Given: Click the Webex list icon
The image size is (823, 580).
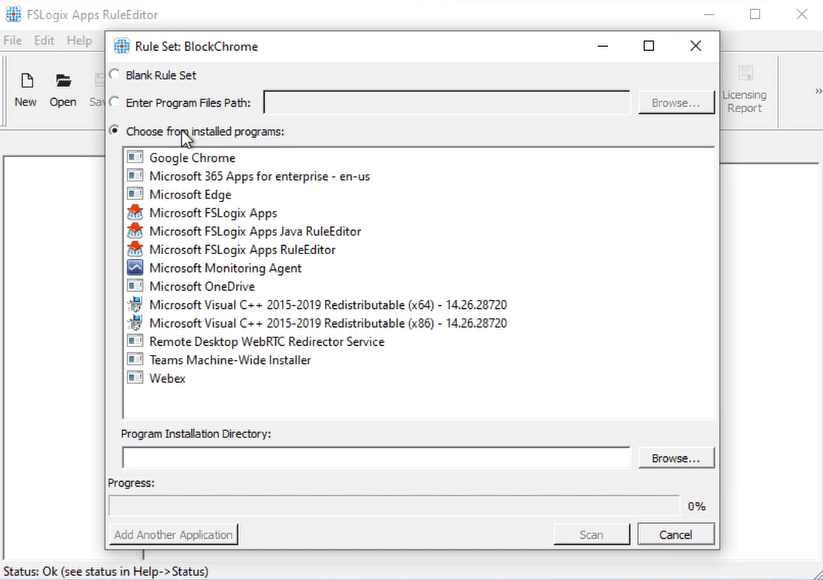Looking at the screenshot, I should (135, 377).
